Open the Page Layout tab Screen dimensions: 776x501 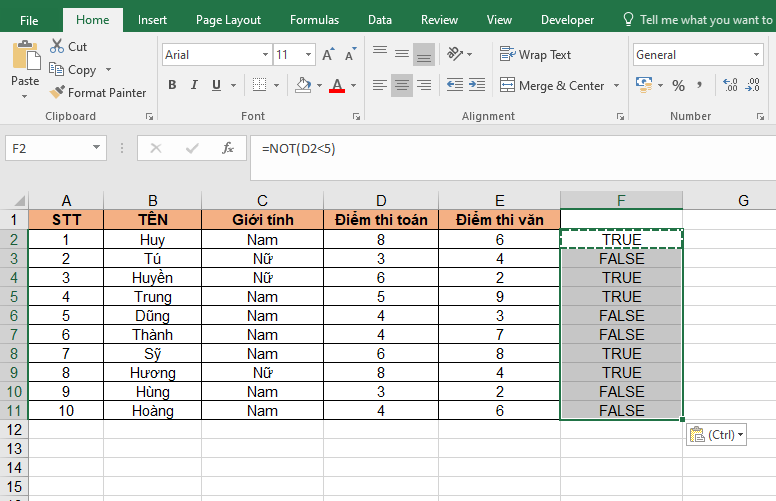[228, 20]
